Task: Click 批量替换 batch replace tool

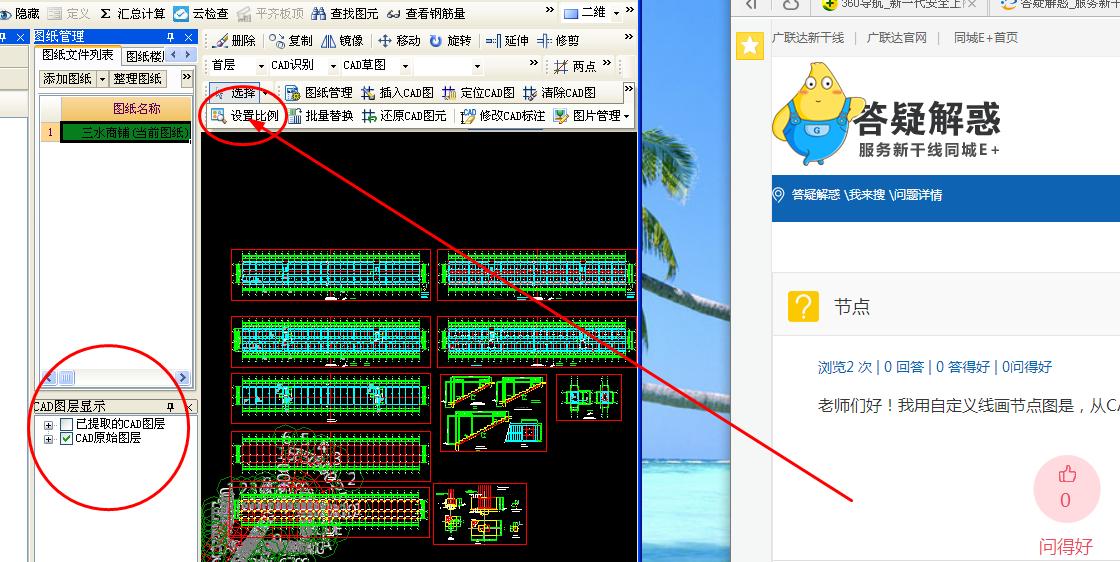Action: click(x=319, y=116)
